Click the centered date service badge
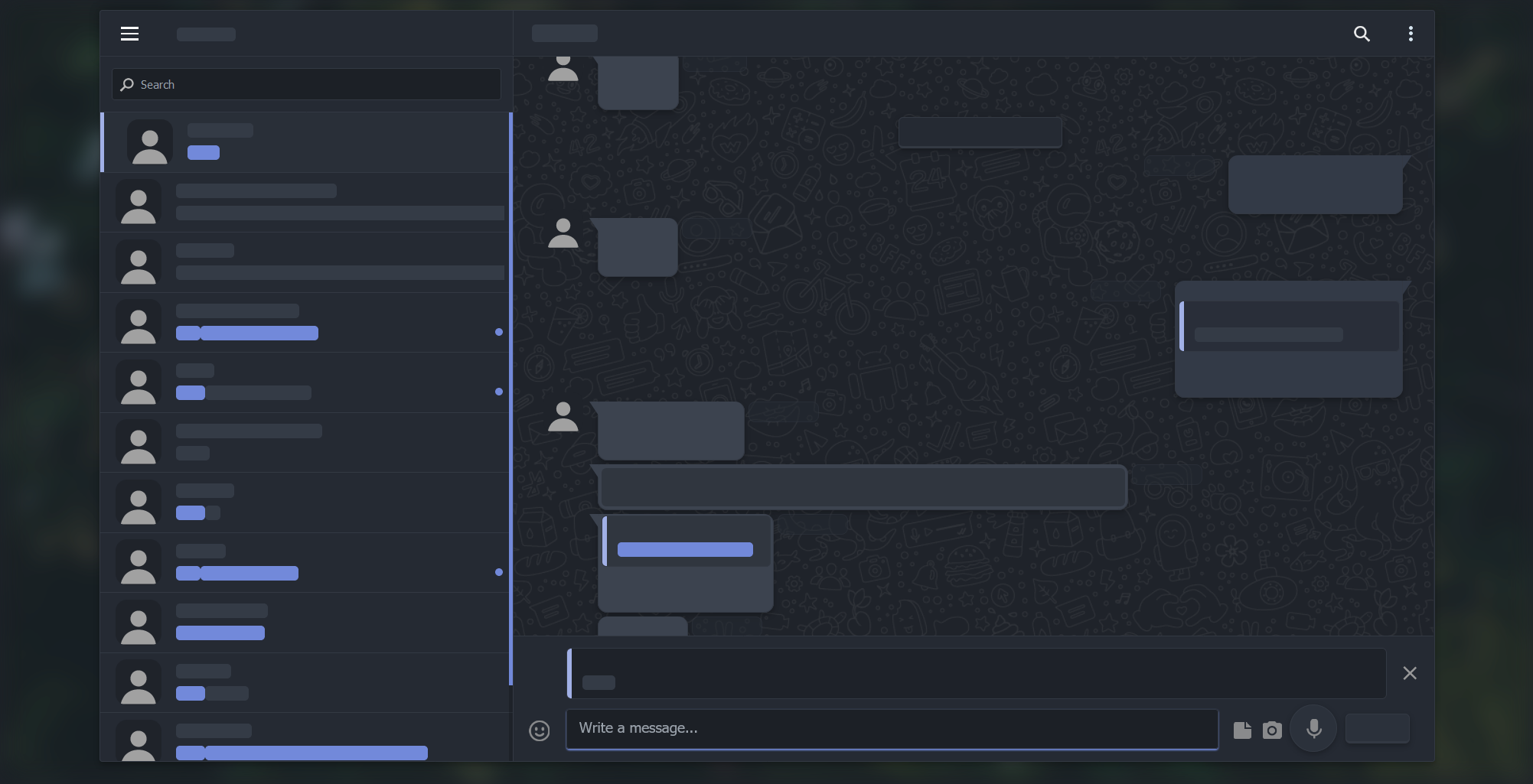Viewport: 1533px width, 784px height. pyautogui.click(x=980, y=132)
